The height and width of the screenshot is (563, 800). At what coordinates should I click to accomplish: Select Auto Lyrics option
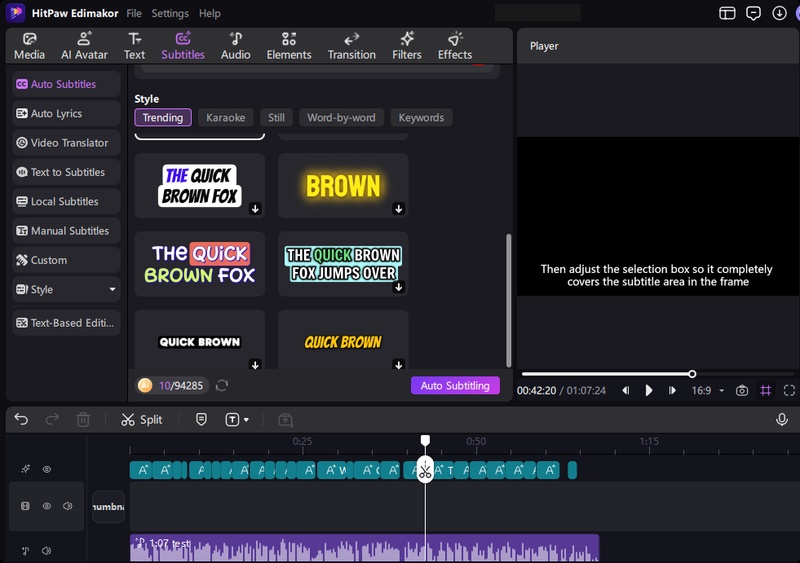[66, 113]
